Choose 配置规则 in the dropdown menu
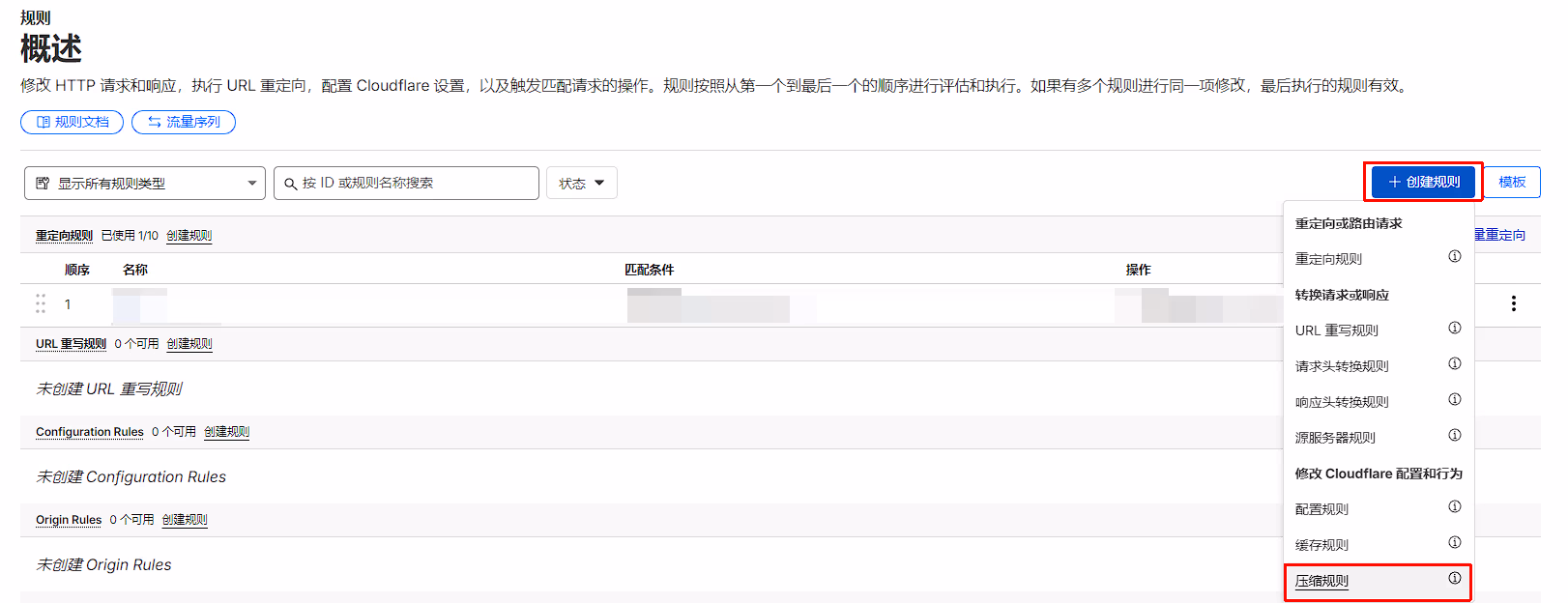1568x603 pixels. pos(1321,509)
